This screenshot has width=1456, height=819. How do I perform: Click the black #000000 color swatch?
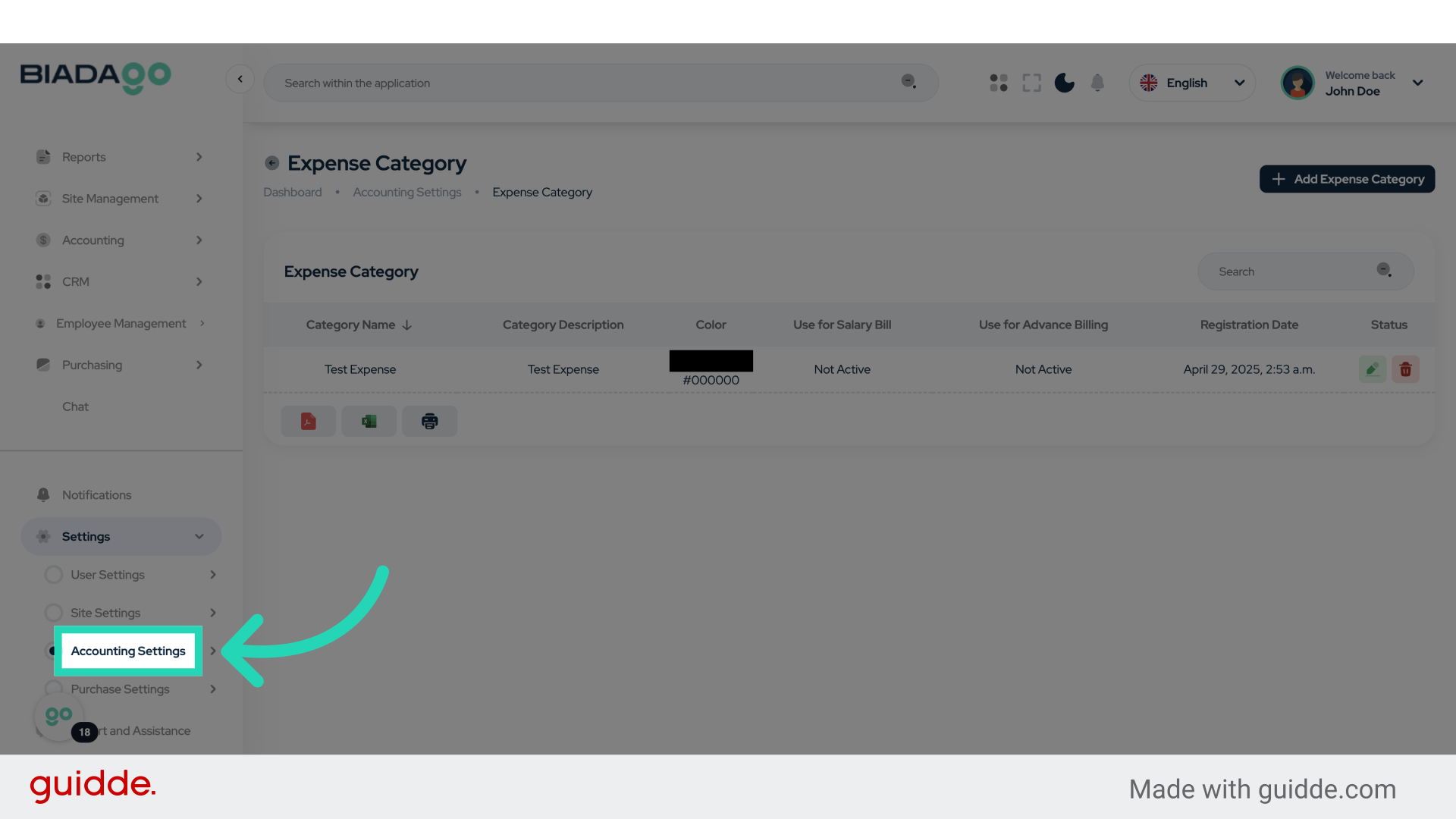711,360
